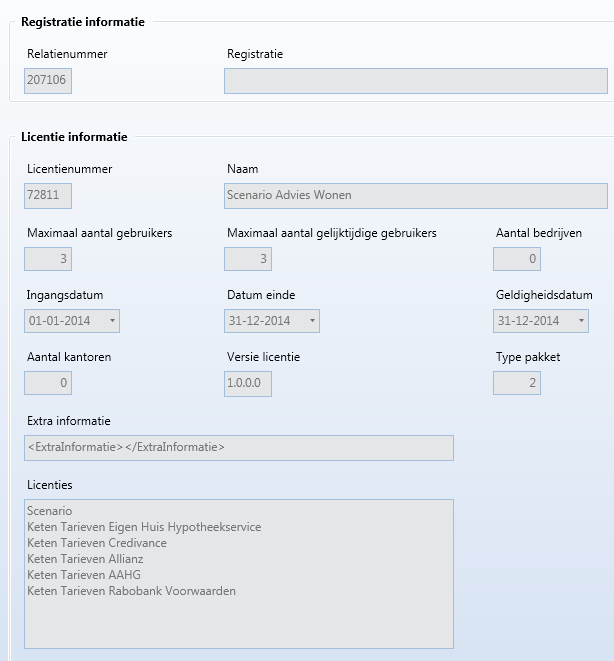Click the Relatienummer field showing 207106
The height and width of the screenshot is (661, 614).
(48, 81)
